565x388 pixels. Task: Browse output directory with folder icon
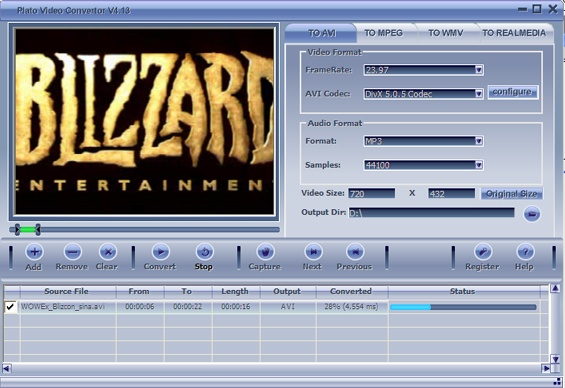click(532, 214)
